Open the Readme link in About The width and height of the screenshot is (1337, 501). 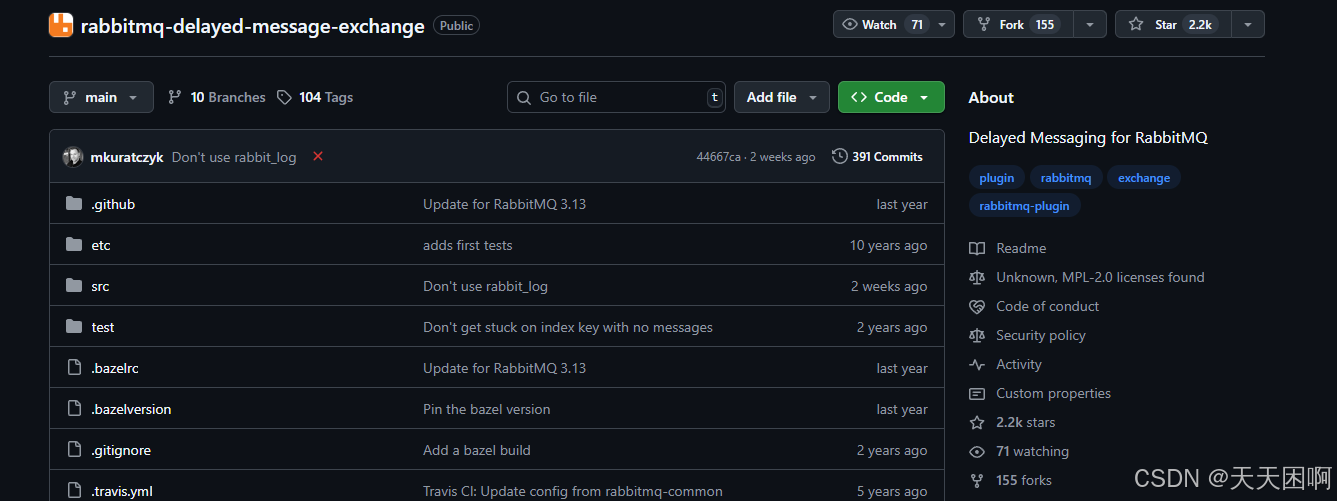pos(1008,248)
